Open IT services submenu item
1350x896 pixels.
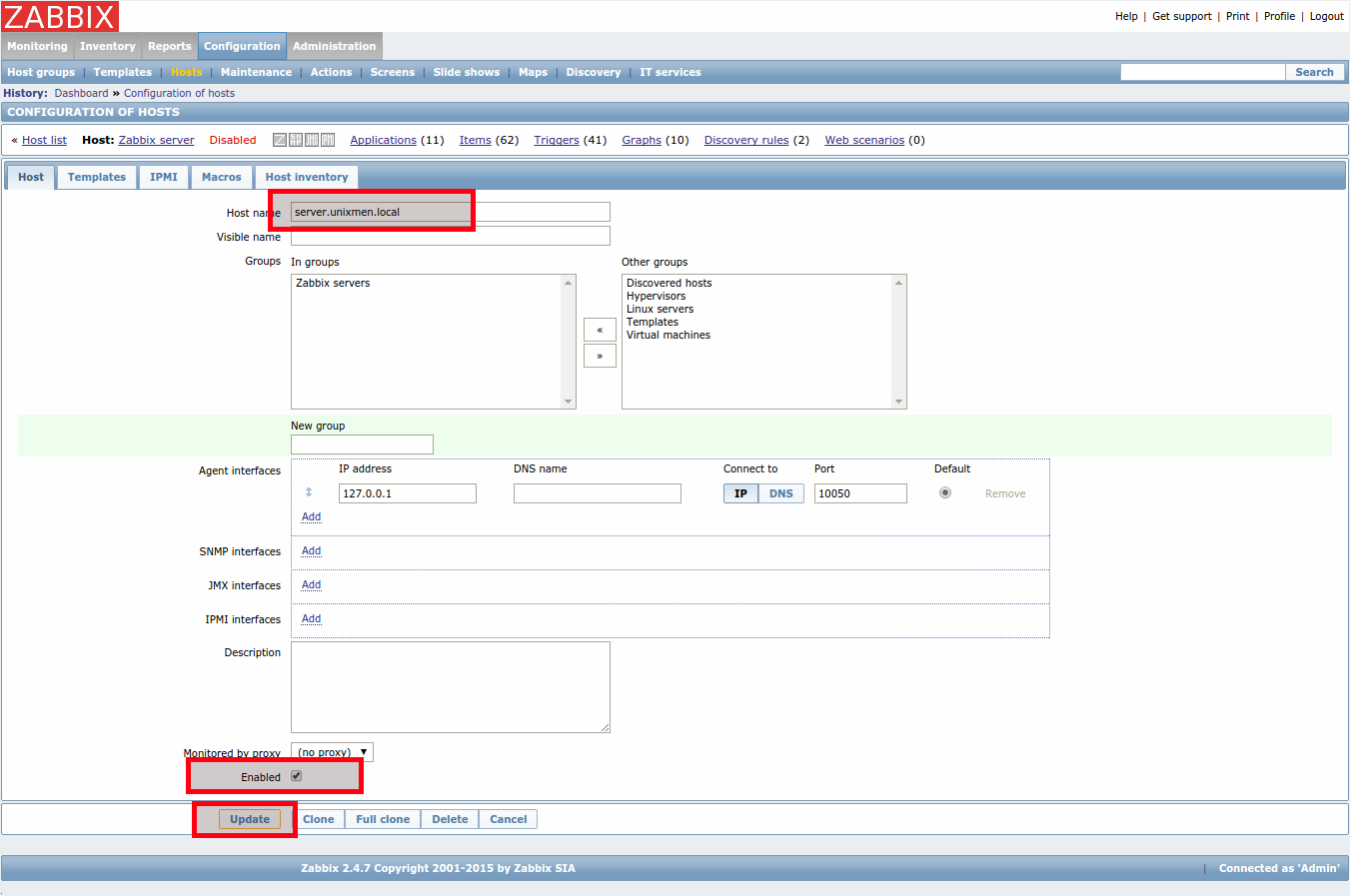point(671,72)
